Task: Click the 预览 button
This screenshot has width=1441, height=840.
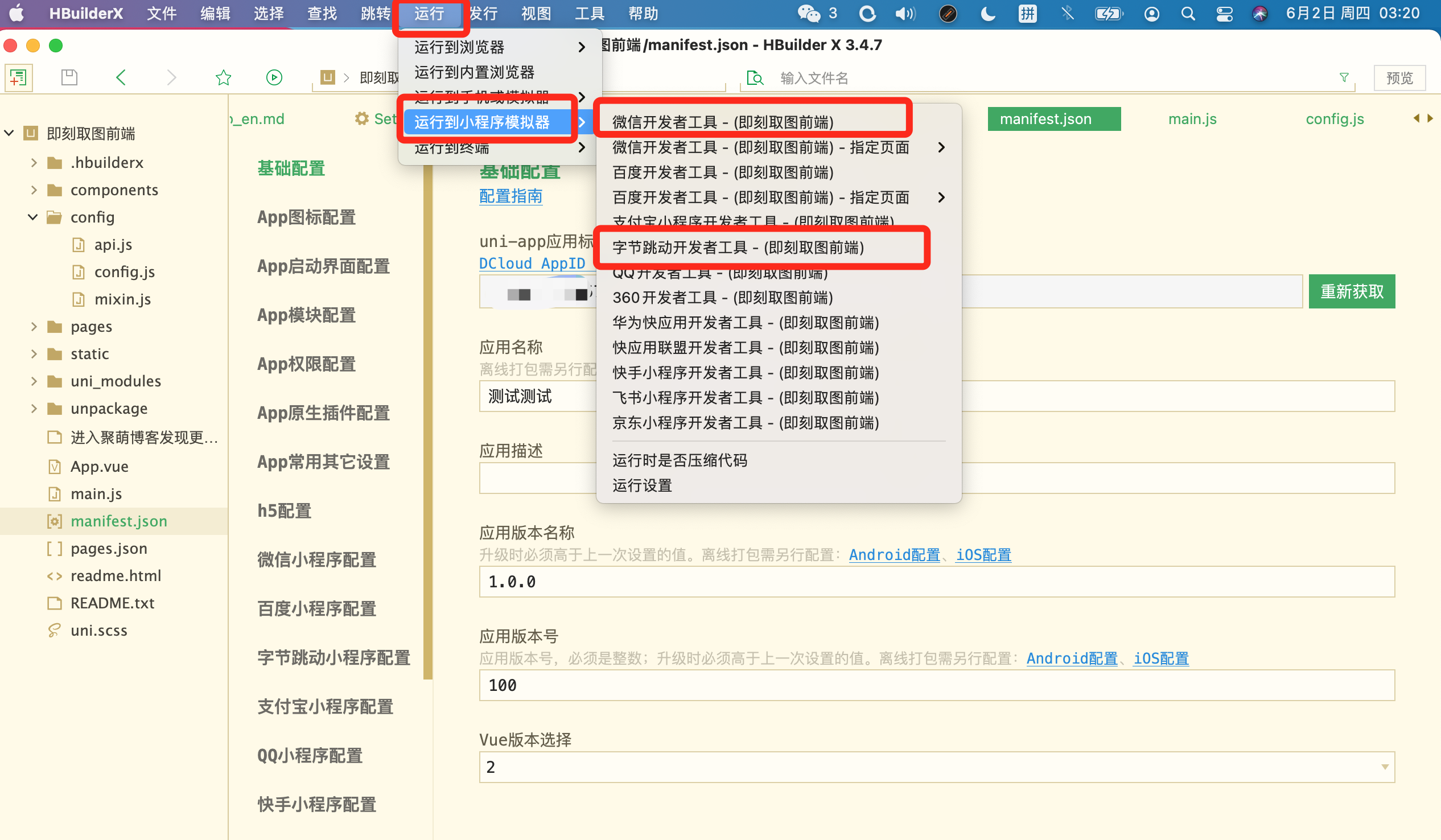Action: pyautogui.click(x=1399, y=77)
